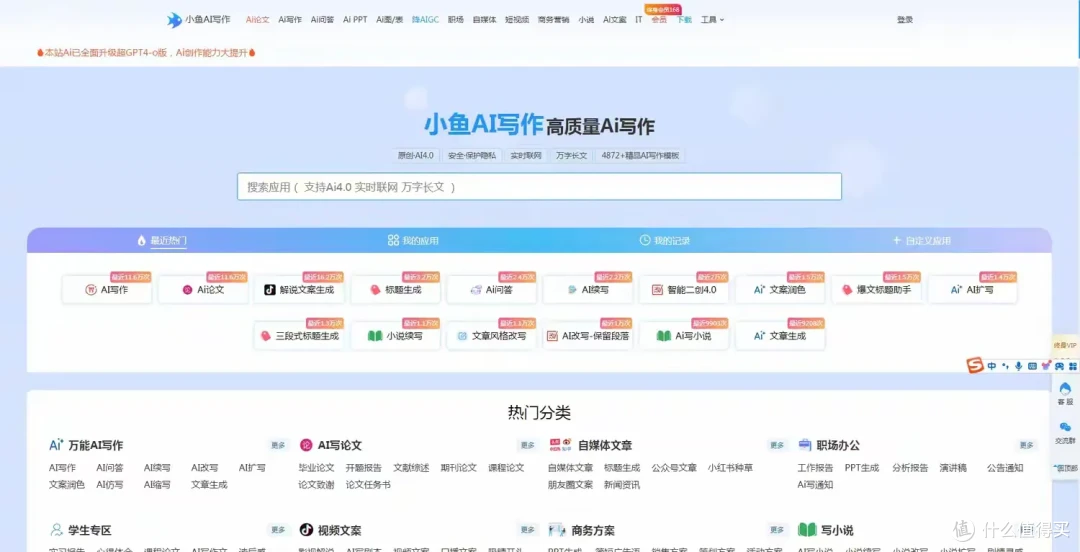Click 更多 beside 职场办公
Image resolution: width=1080 pixels, height=552 pixels.
pos(1026,445)
